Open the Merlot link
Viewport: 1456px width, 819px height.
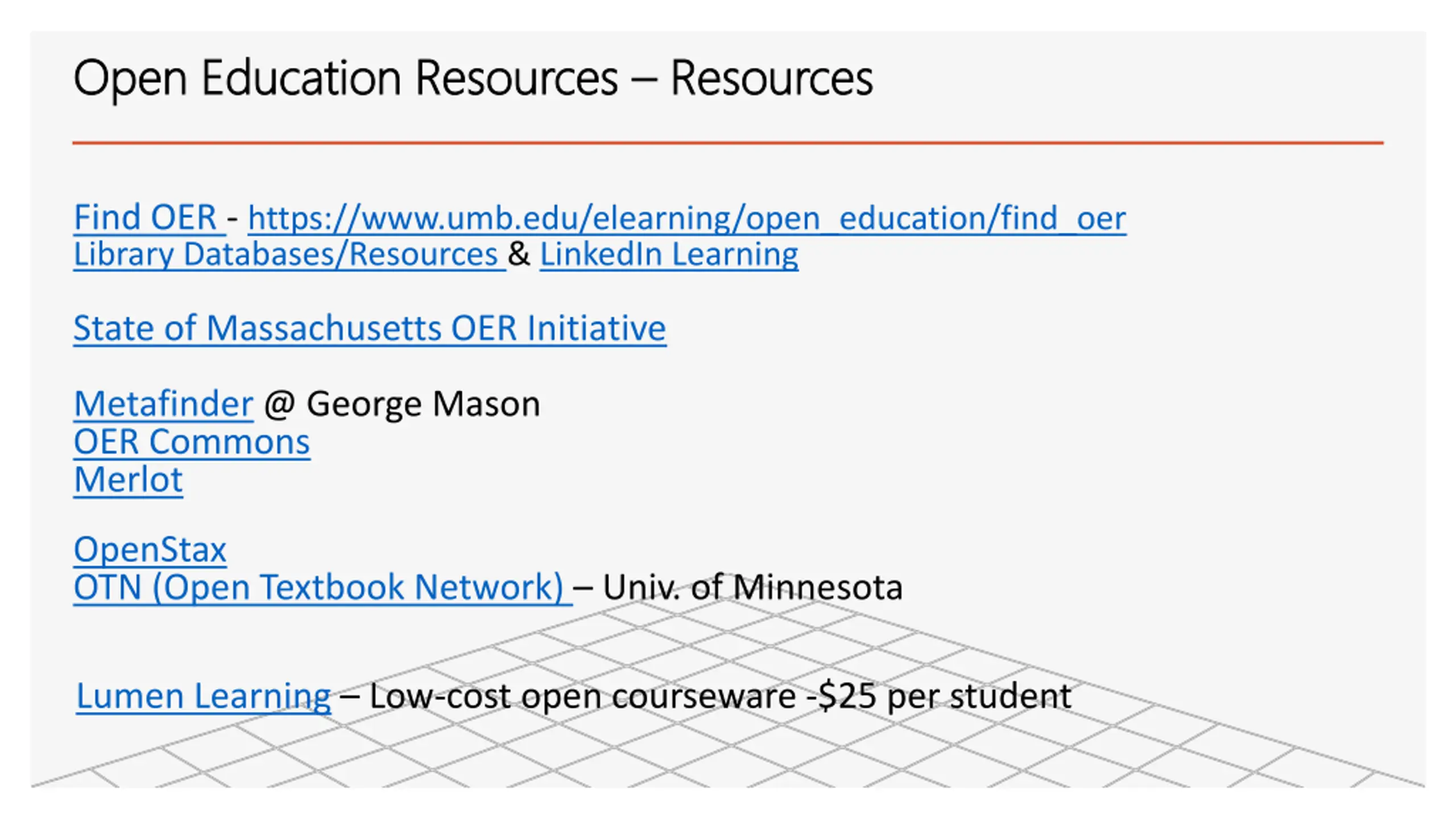pyautogui.click(x=128, y=479)
